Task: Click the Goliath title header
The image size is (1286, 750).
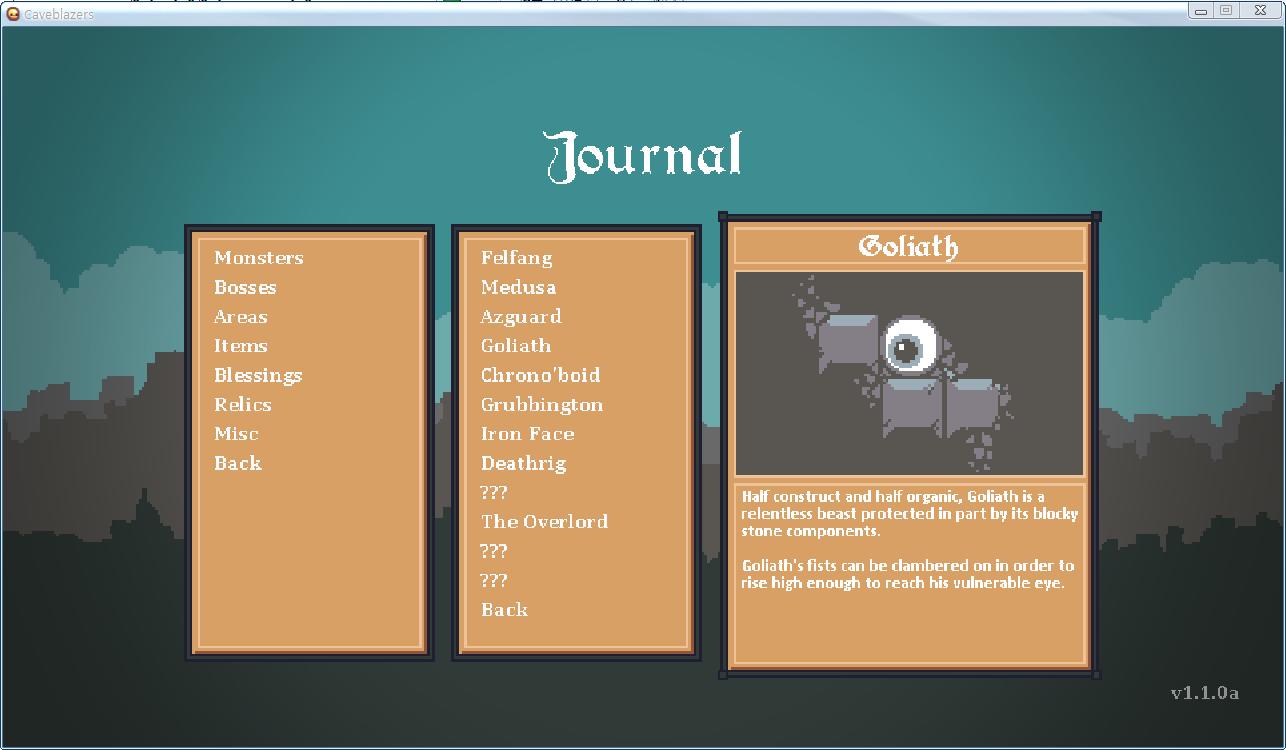Action: click(909, 246)
